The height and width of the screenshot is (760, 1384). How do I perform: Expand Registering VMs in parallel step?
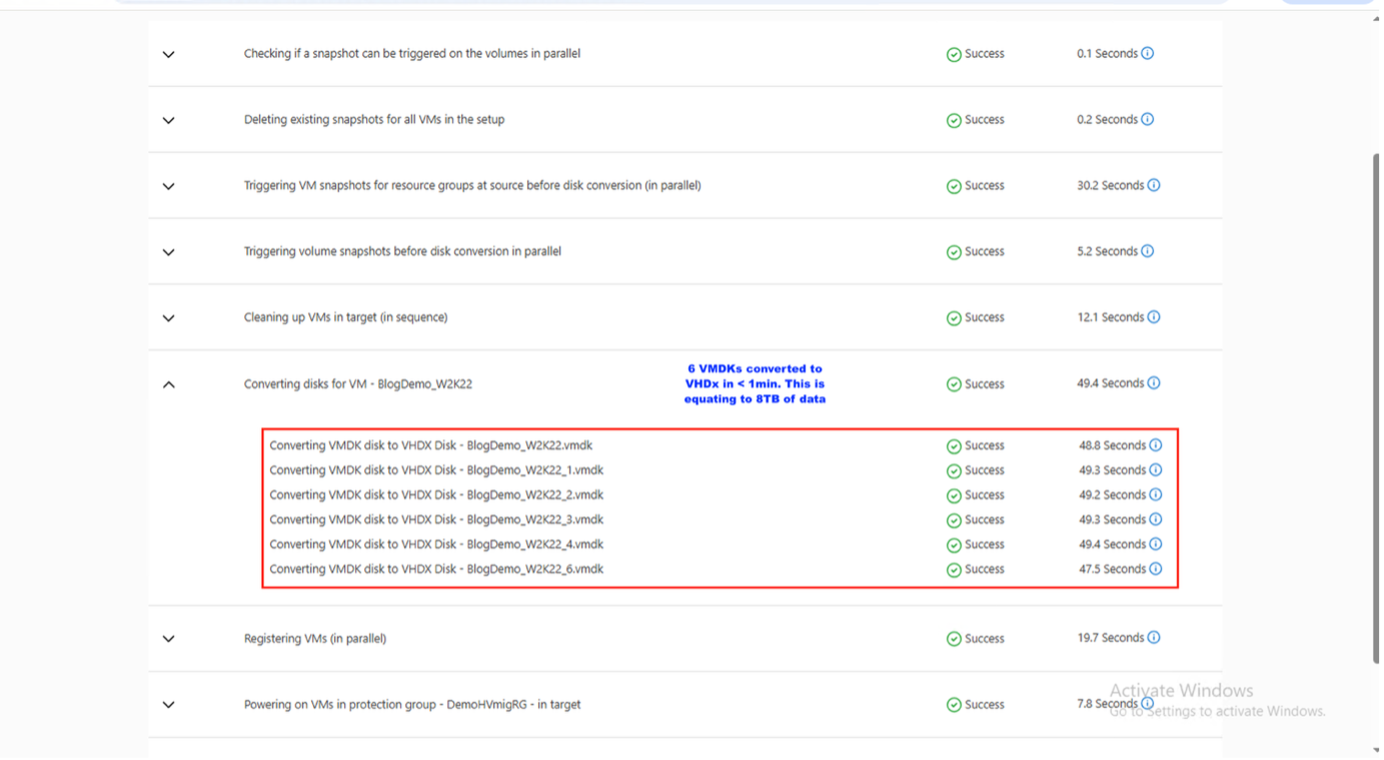point(169,639)
